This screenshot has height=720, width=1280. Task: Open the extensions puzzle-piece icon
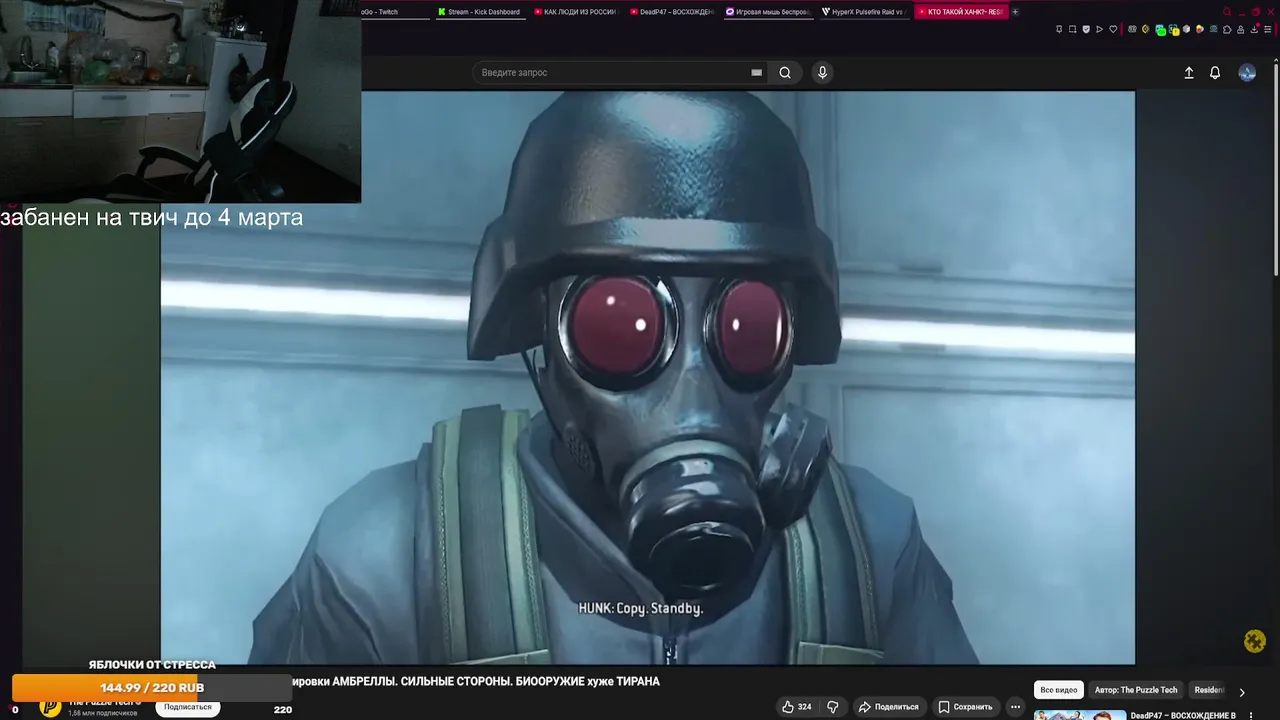click(x=1227, y=29)
